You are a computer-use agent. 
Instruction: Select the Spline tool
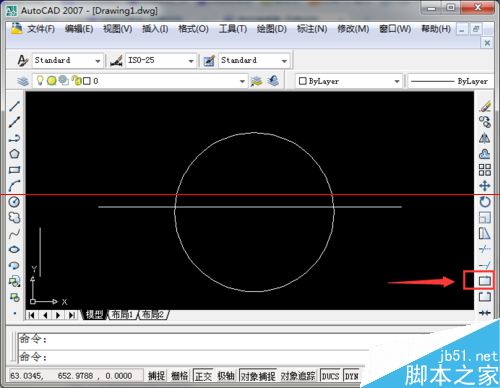click(x=14, y=234)
